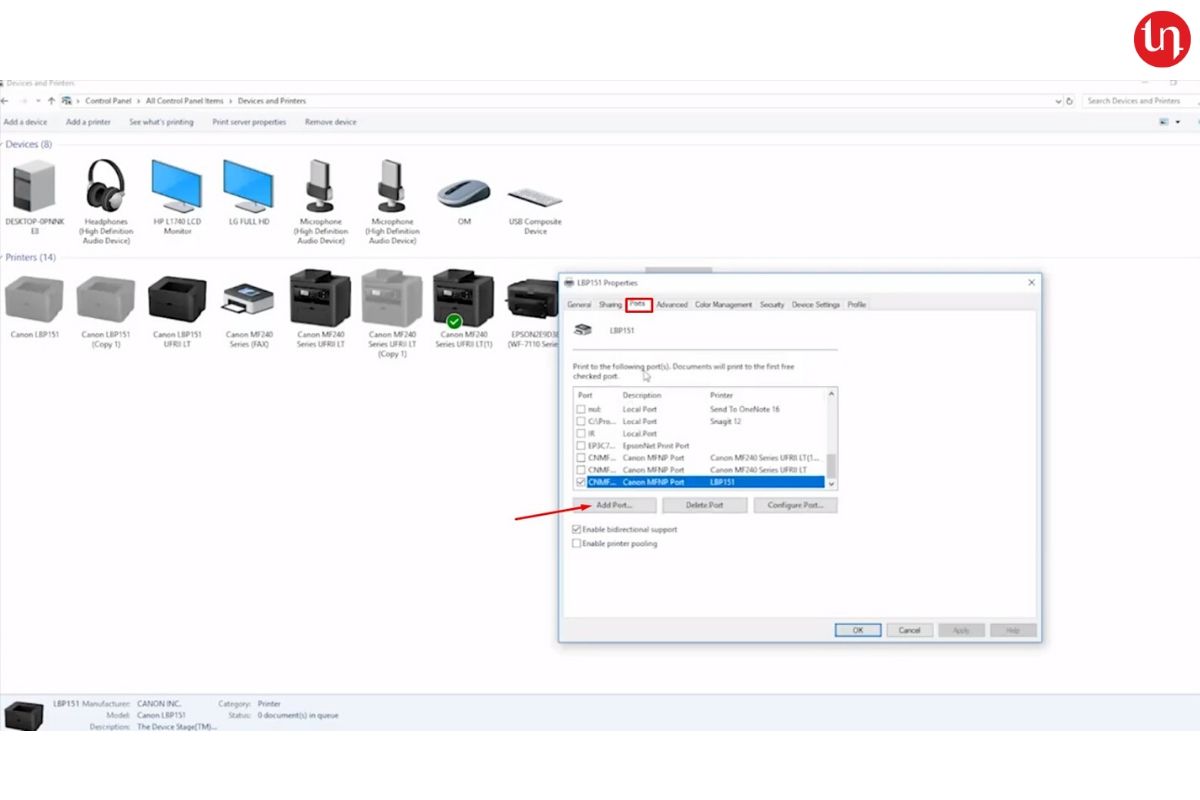1200x800 pixels.
Task: Click Remove device in toolbar
Action: click(x=331, y=122)
